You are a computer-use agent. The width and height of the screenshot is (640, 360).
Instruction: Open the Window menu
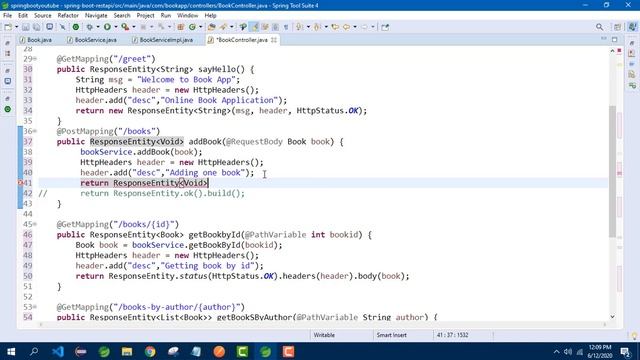click(187, 16)
